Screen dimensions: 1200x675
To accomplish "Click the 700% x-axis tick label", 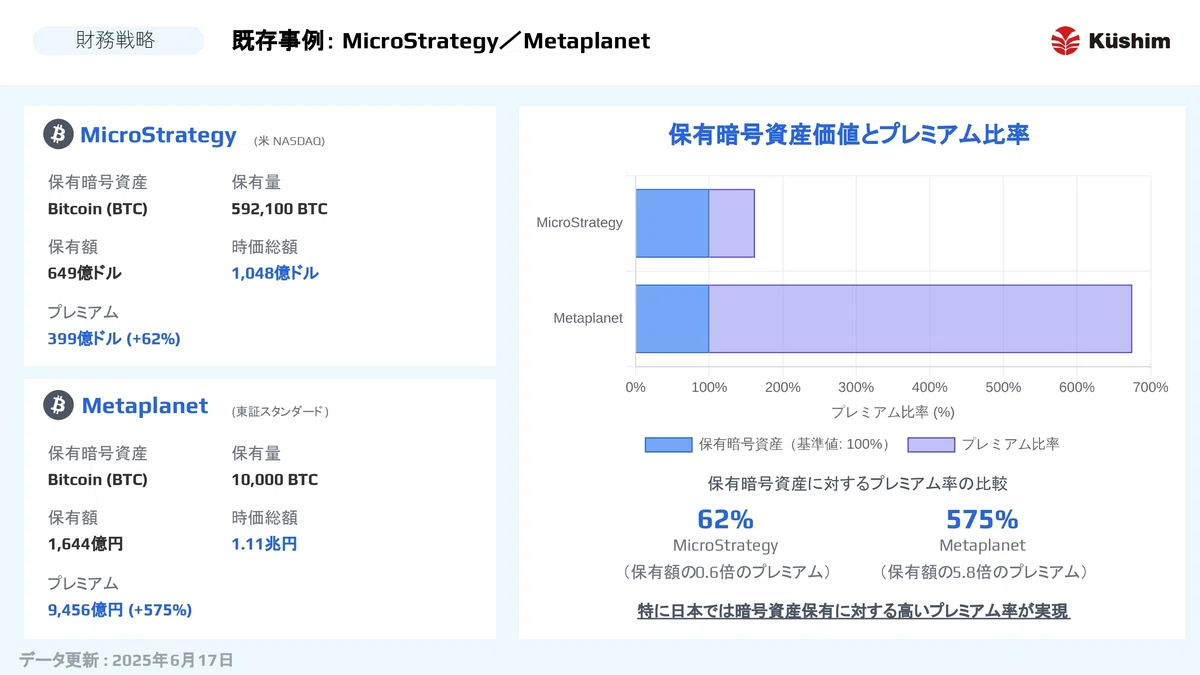I will [x=1151, y=387].
